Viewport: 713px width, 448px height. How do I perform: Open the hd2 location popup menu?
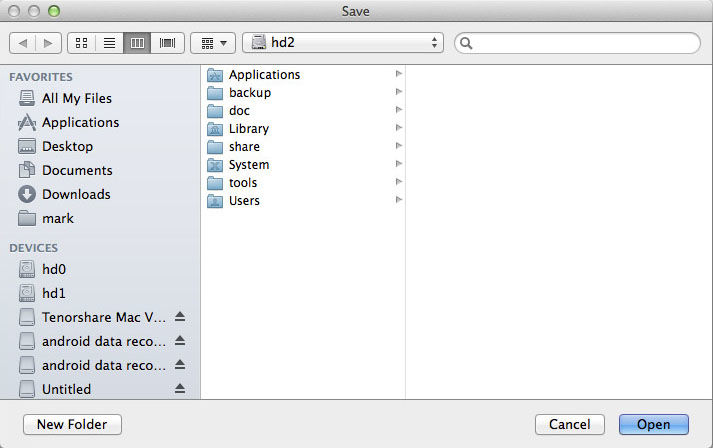[x=346, y=43]
